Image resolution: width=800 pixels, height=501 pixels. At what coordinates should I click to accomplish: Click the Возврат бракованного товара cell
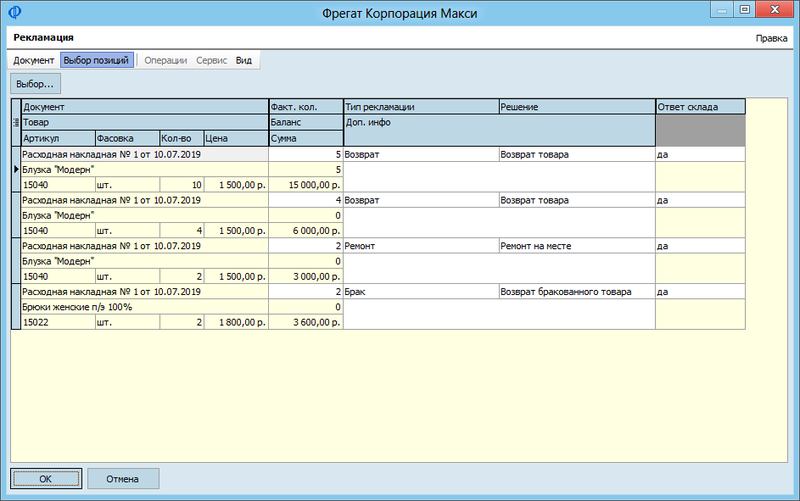[x=577, y=292]
